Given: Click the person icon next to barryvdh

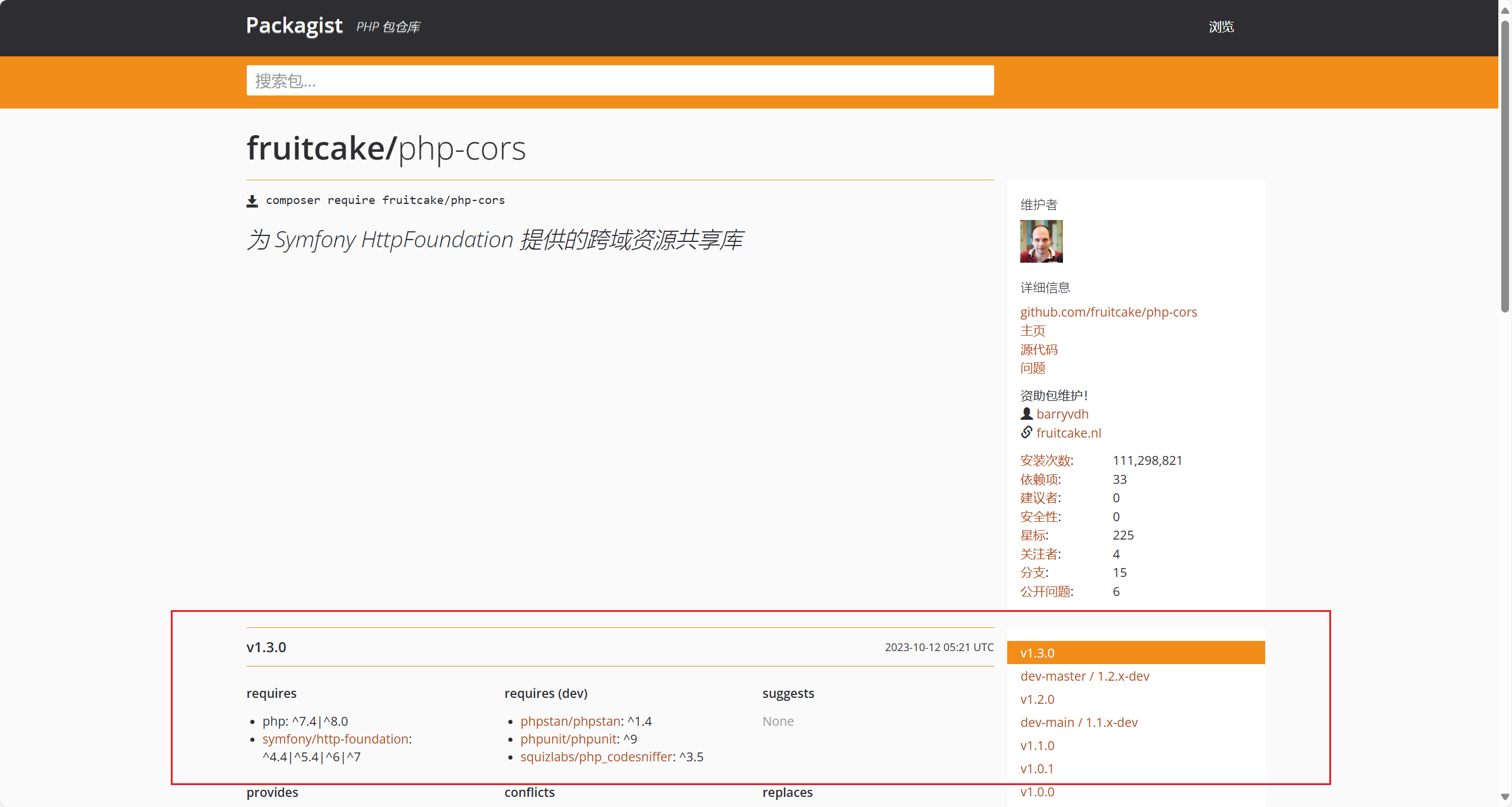Looking at the screenshot, I should point(1026,413).
